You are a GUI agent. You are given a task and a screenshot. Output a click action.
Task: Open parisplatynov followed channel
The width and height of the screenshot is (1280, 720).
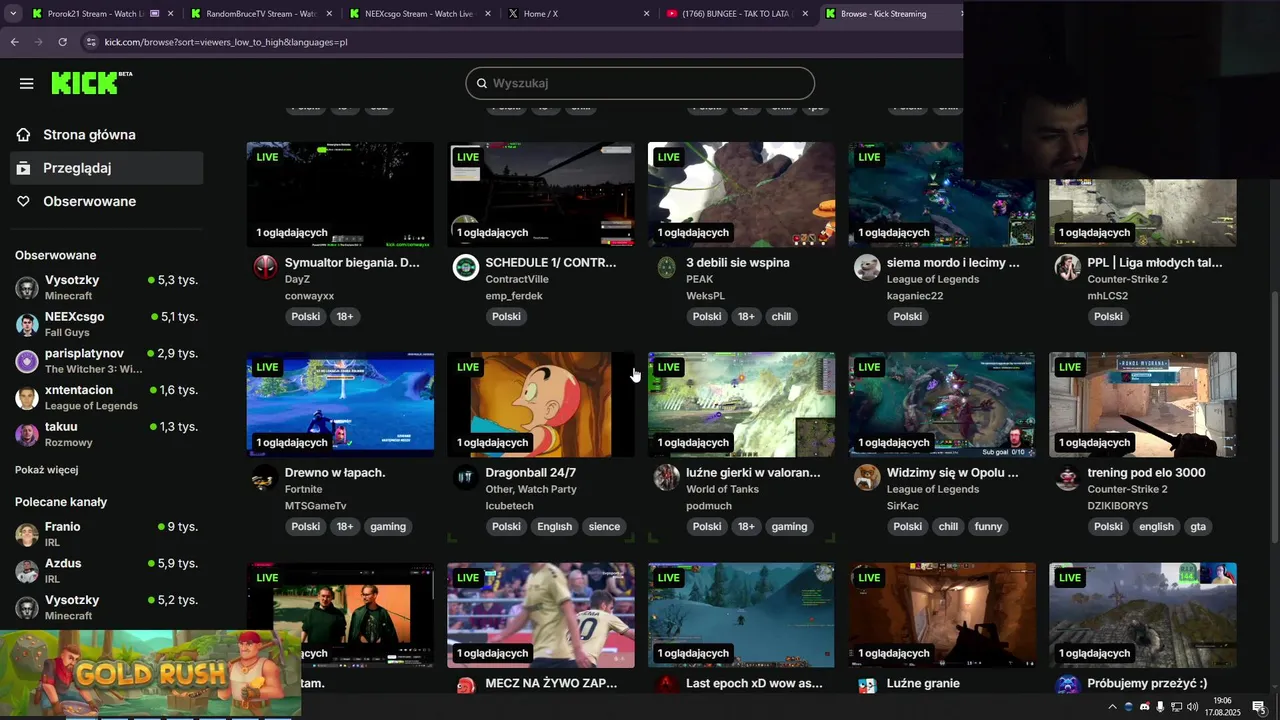[x=106, y=361]
